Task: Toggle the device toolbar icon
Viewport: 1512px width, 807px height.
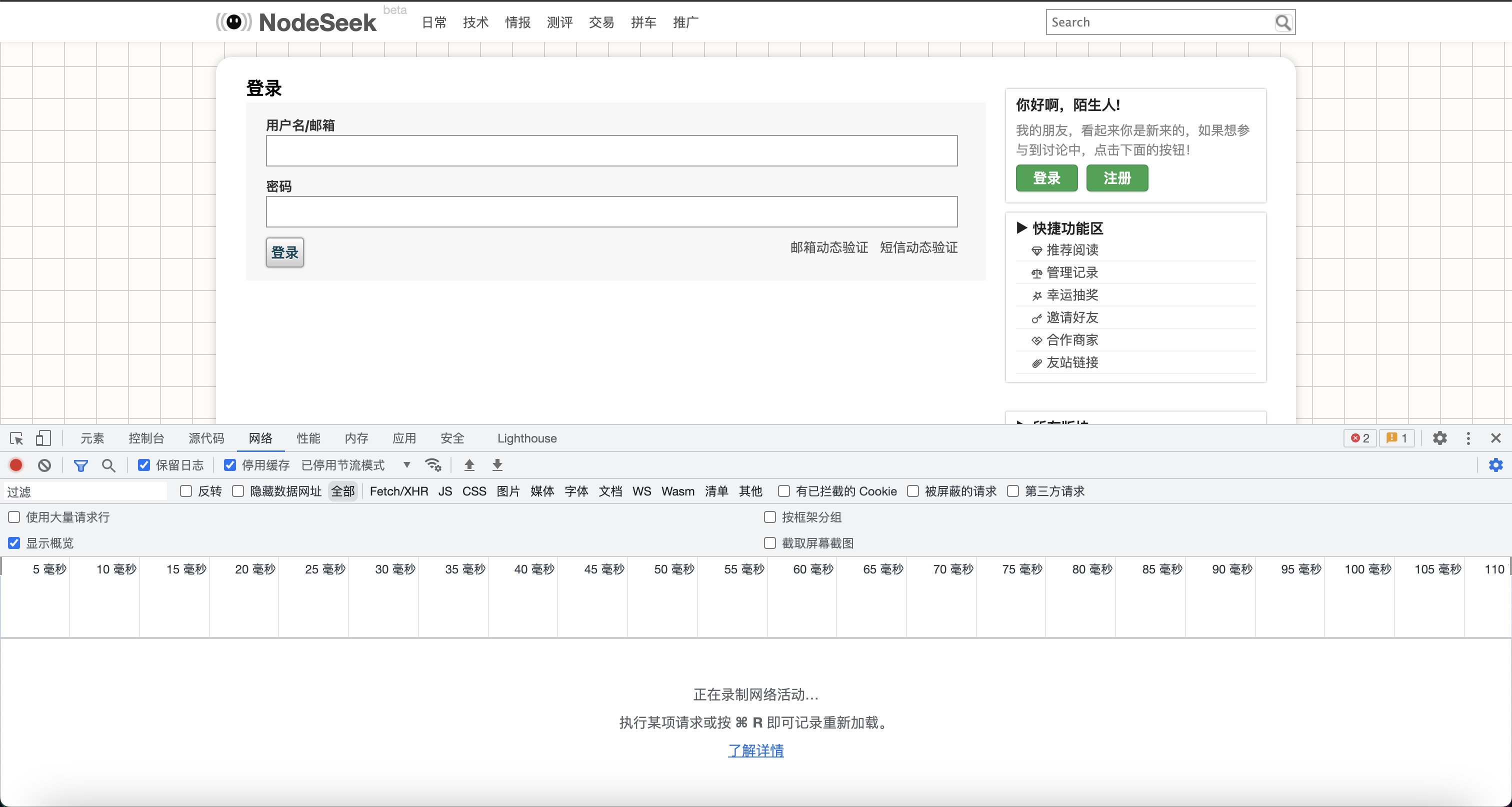Action: coord(43,438)
